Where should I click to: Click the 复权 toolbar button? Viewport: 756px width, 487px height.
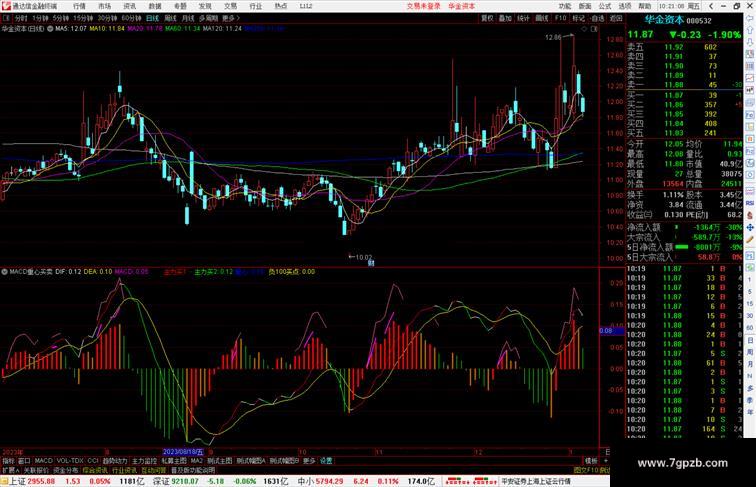pyautogui.click(x=487, y=18)
